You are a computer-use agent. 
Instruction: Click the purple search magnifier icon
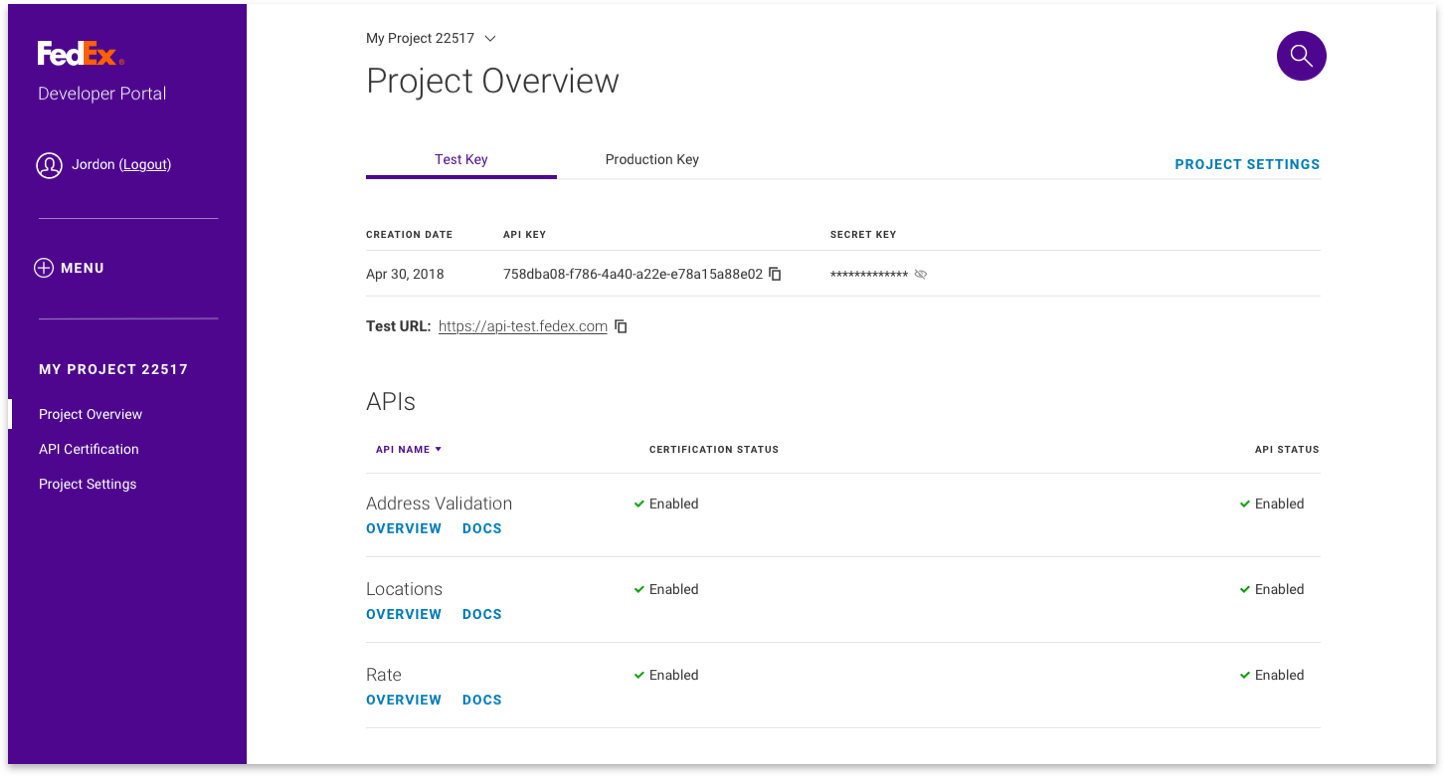coord(1301,56)
